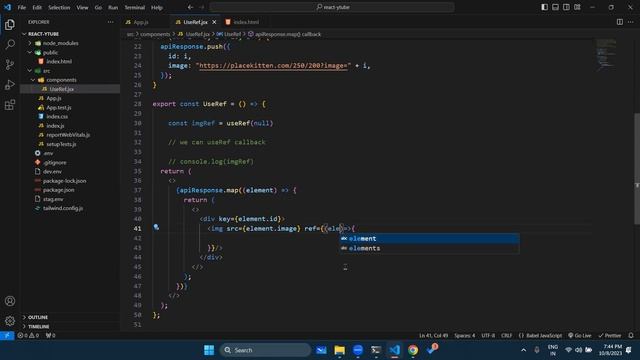Open the Edit menu
Screen dimensions: 640x360
(37, 7)
